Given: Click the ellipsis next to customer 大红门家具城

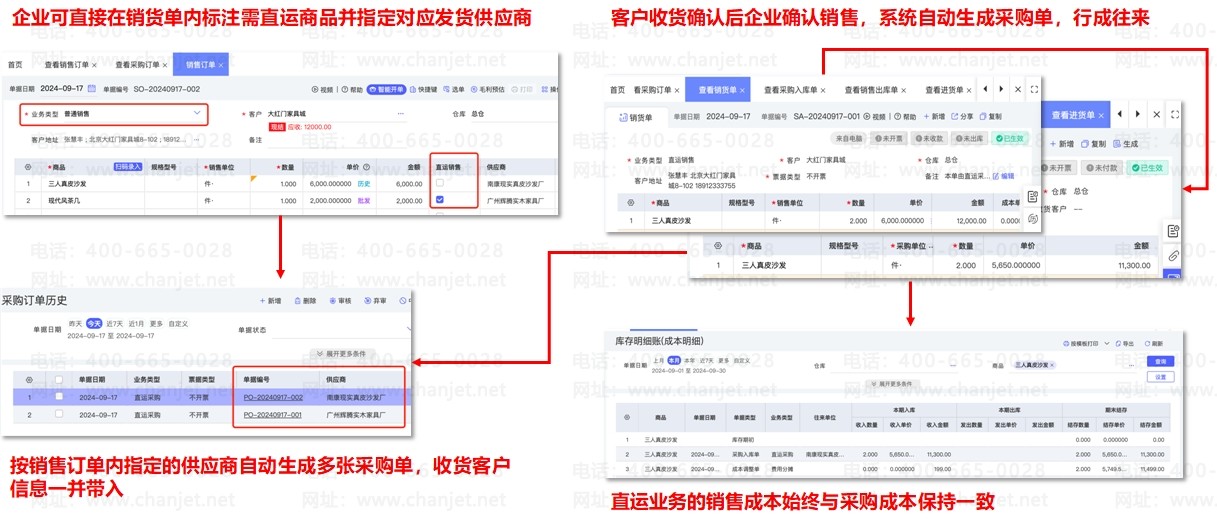Looking at the screenshot, I should pos(401,113).
